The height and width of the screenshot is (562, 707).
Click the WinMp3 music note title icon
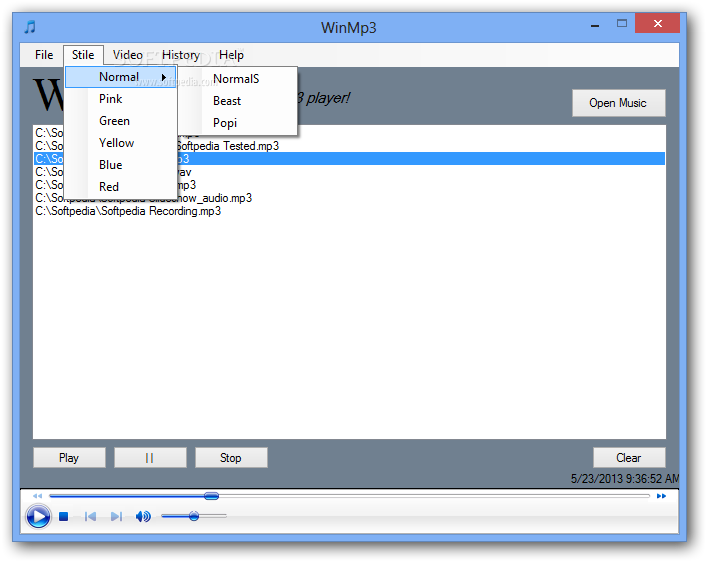click(x=30, y=27)
